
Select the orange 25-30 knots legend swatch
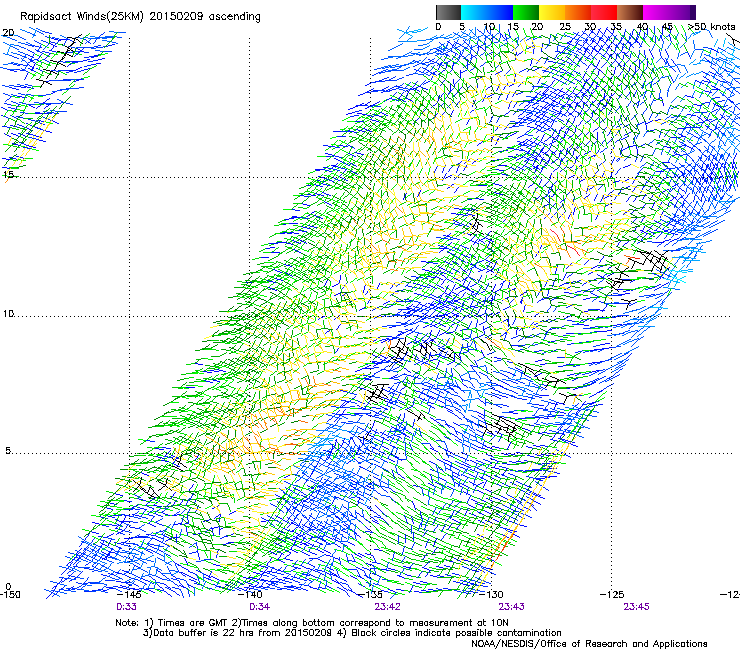click(x=578, y=12)
